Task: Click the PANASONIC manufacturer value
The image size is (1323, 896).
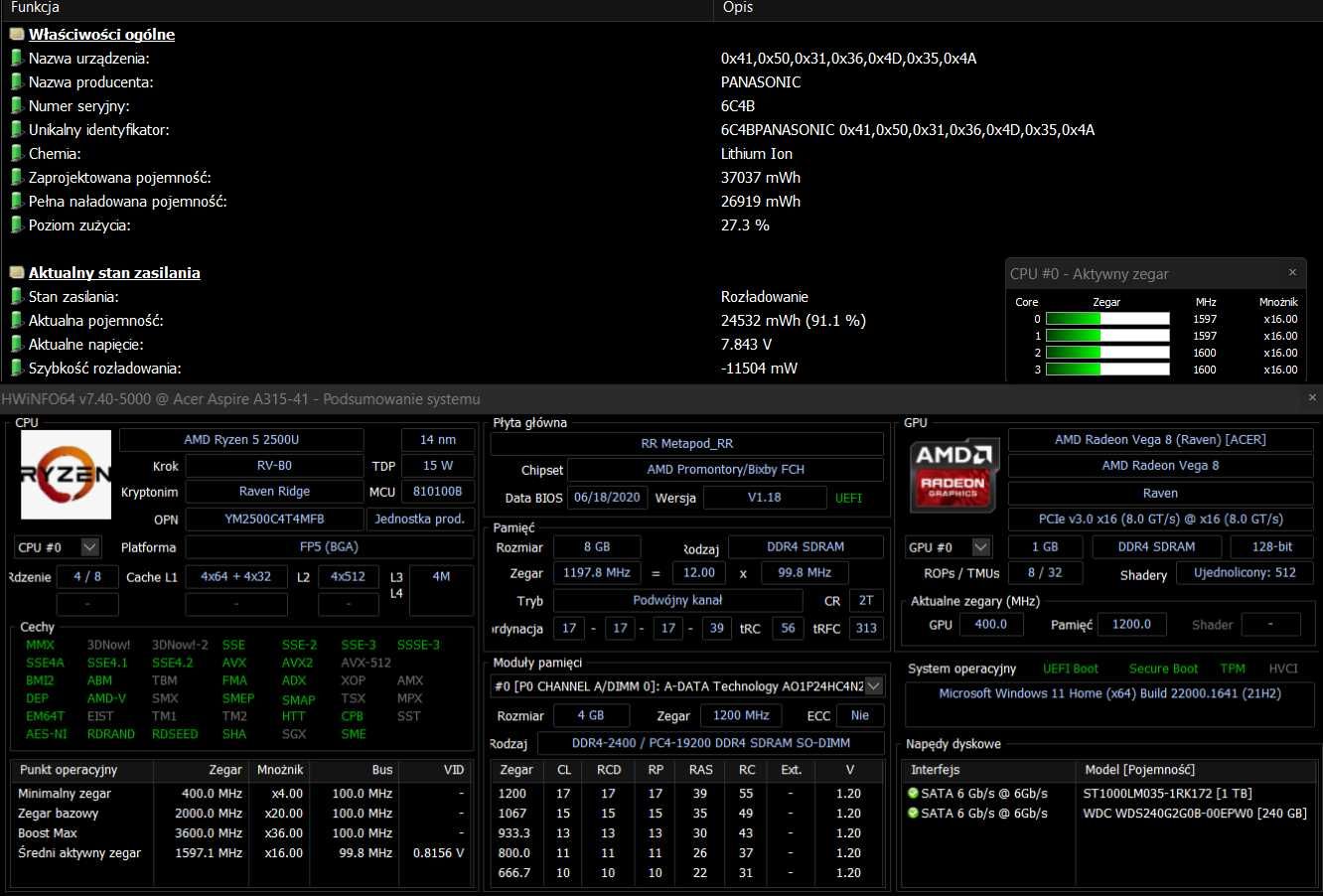Action: 761,81
